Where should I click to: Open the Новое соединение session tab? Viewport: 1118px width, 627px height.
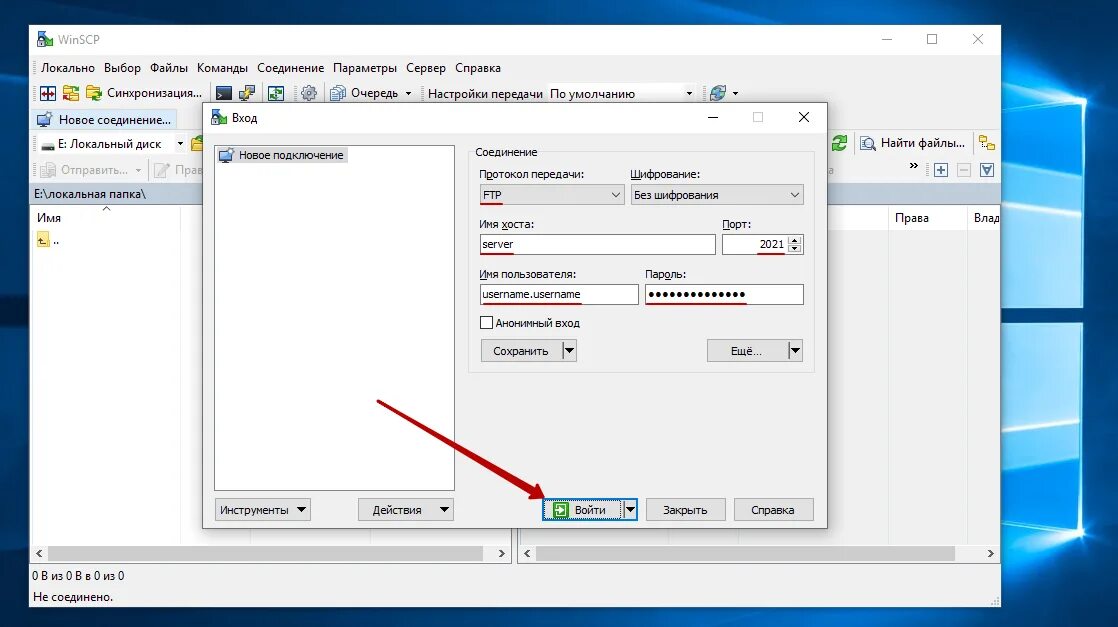tap(104, 120)
